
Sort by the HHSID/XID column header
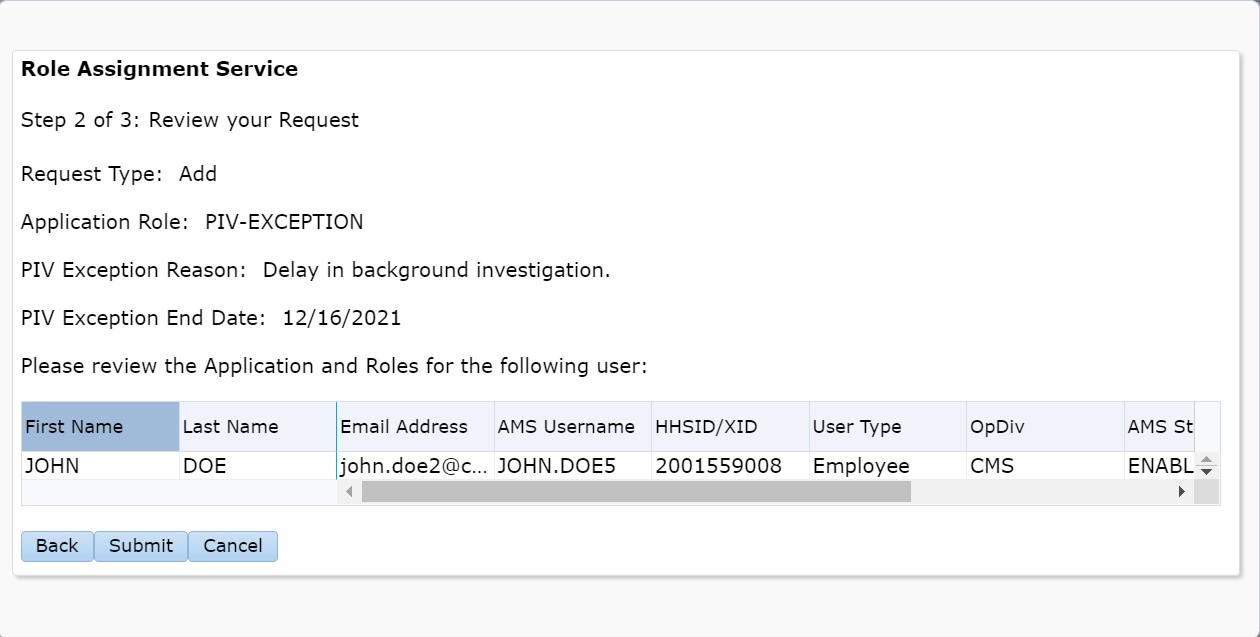(x=730, y=427)
